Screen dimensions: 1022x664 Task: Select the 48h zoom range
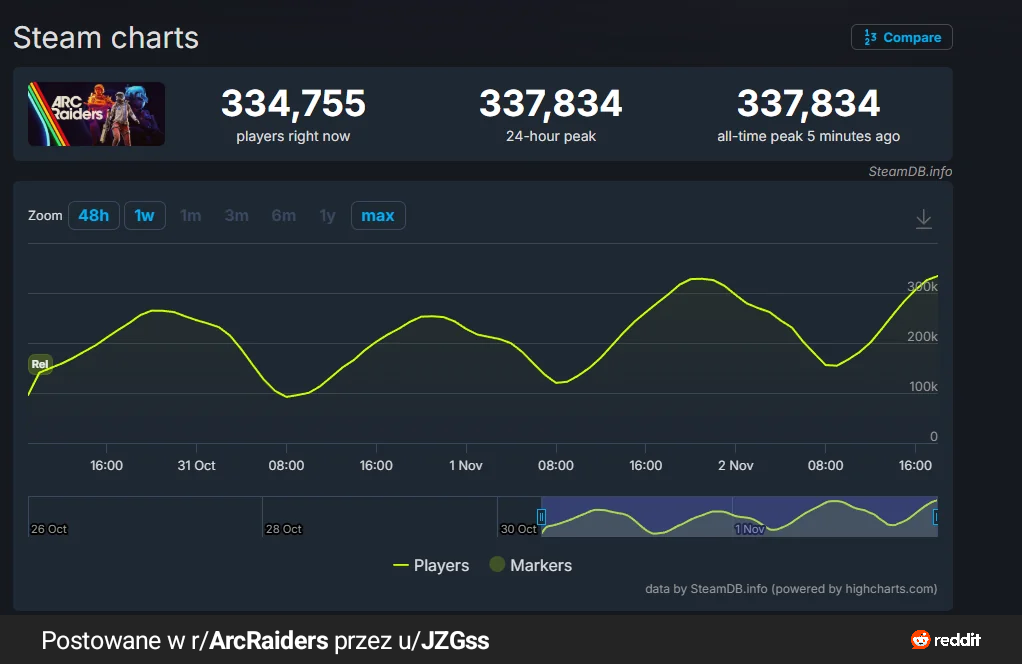click(x=93, y=216)
